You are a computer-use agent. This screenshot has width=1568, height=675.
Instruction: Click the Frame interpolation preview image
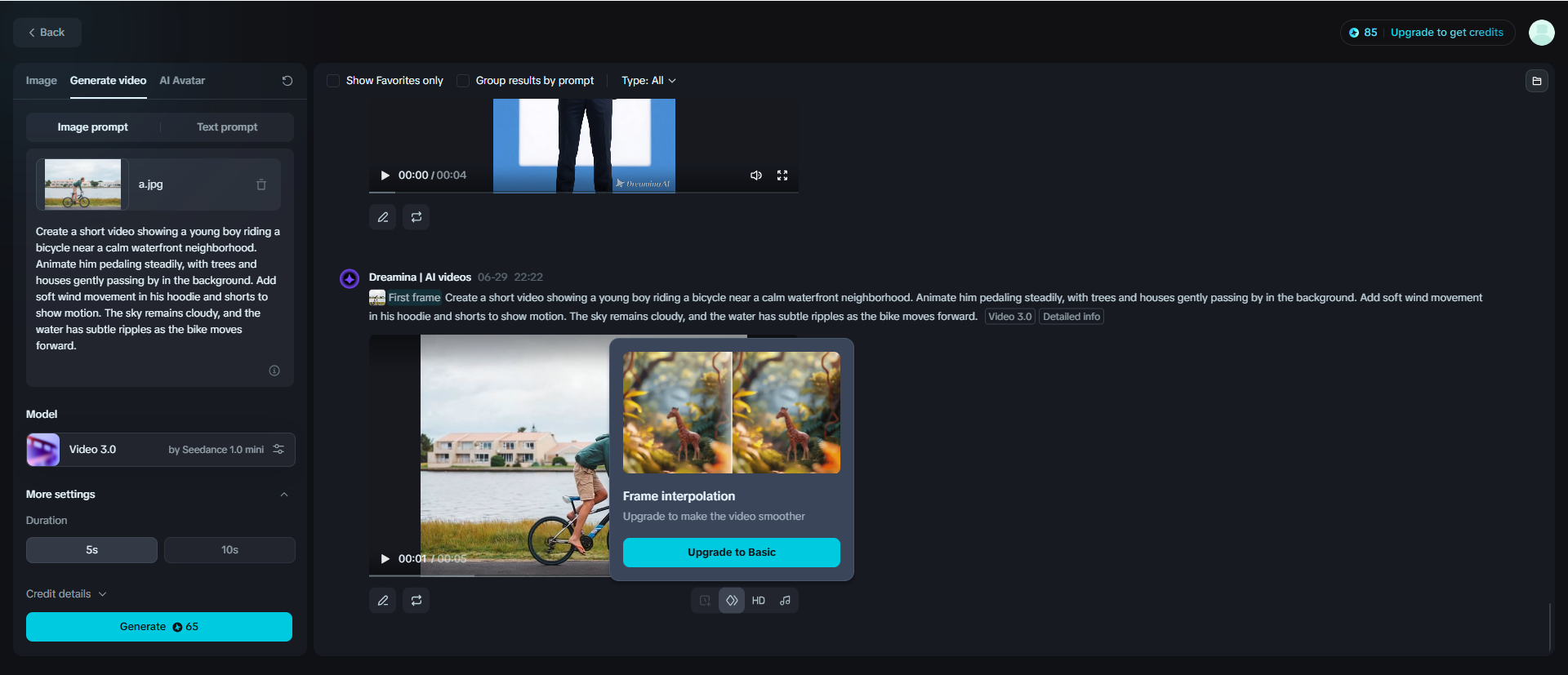click(732, 413)
